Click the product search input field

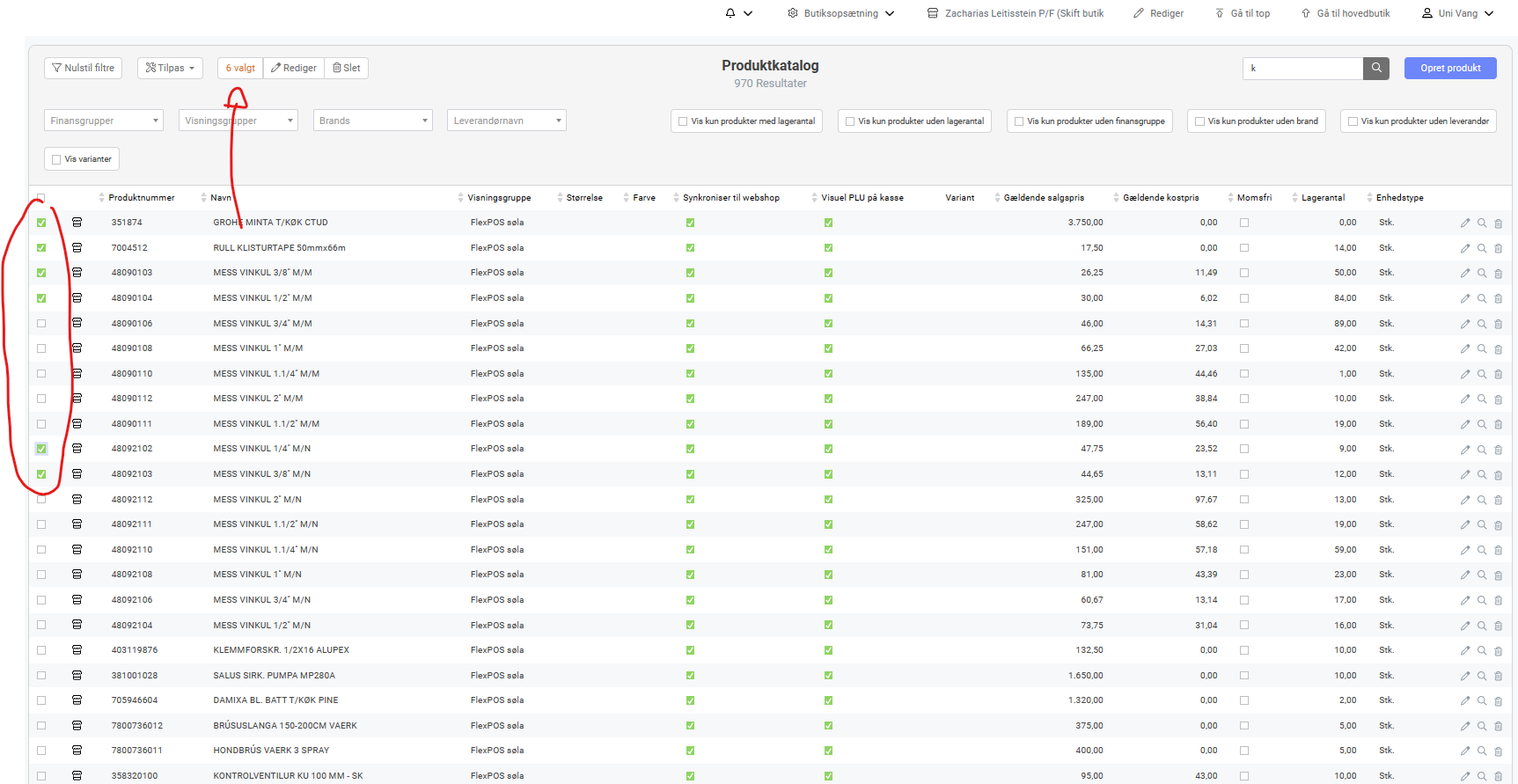(1302, 68)
